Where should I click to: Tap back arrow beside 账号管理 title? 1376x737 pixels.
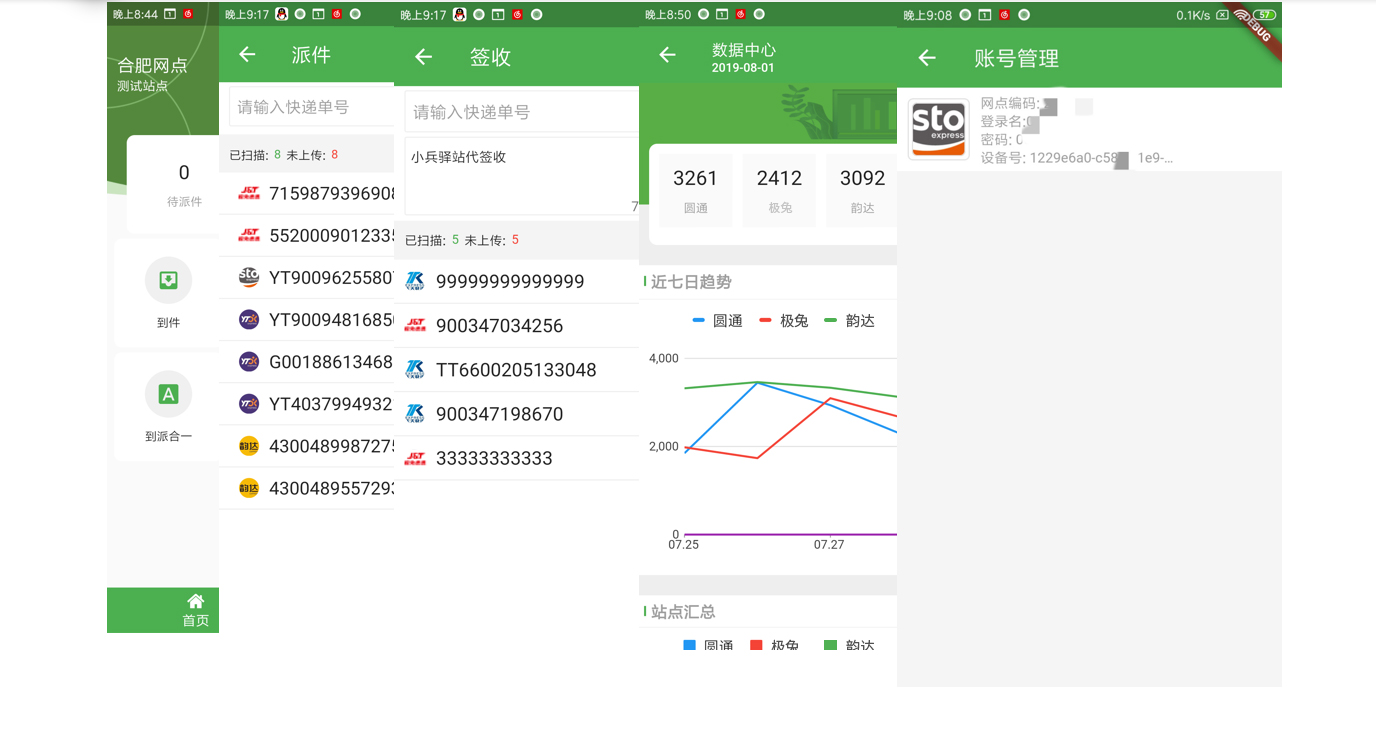927,58
